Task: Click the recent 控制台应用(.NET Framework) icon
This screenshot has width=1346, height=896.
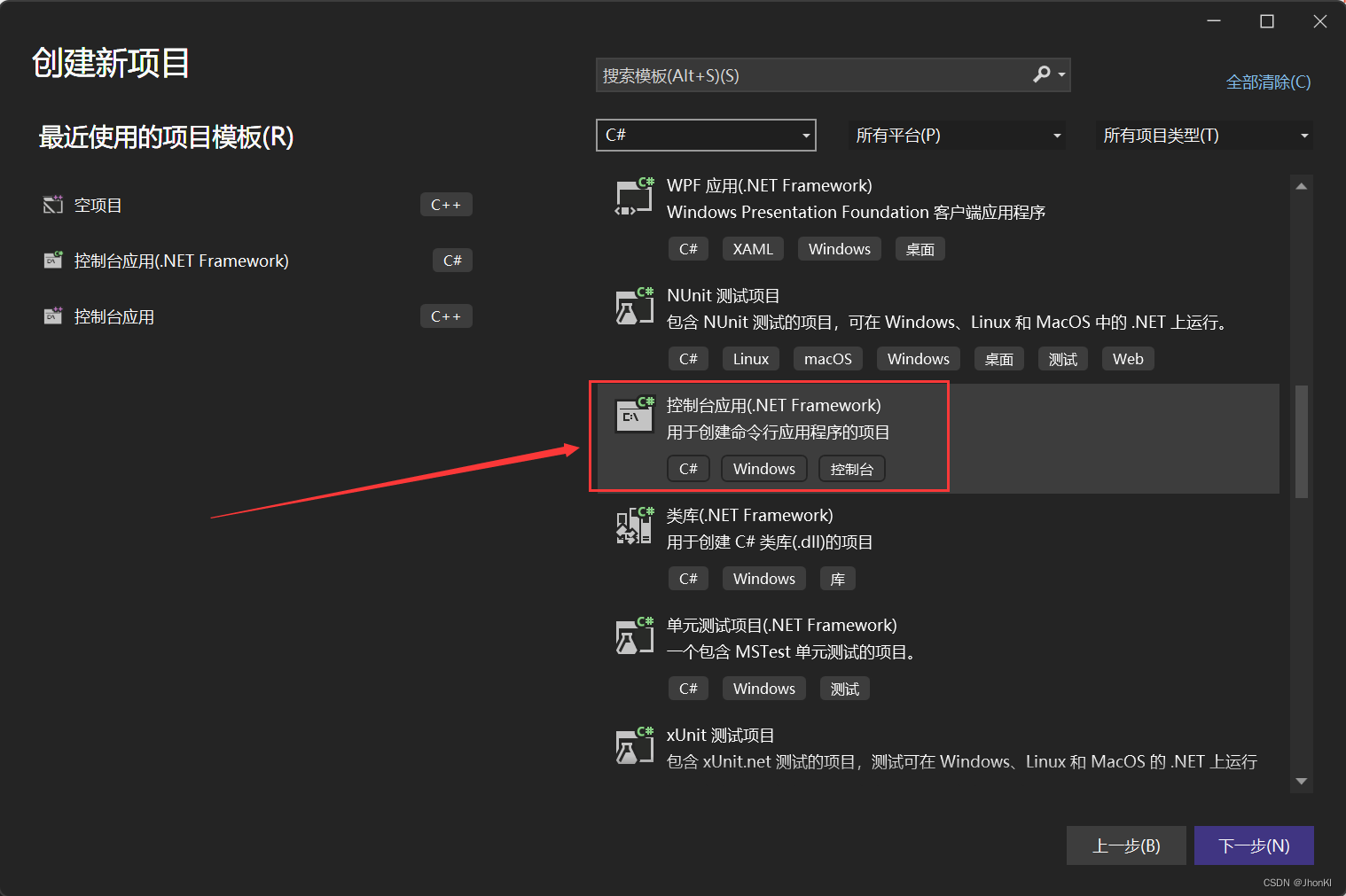Action: [53, 261]
